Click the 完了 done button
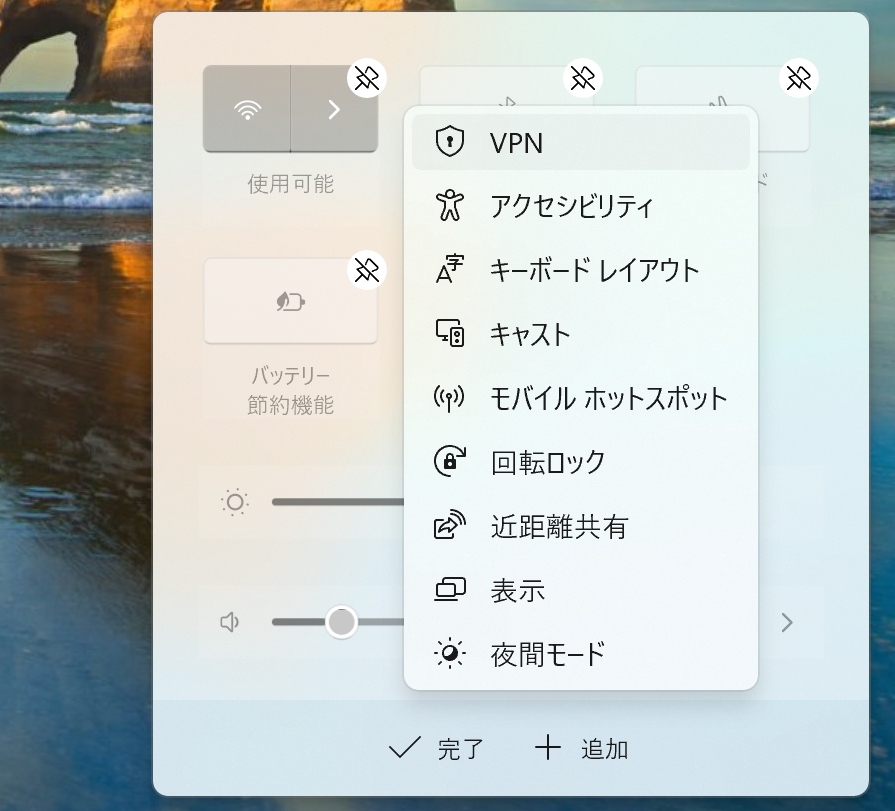Viewport: 895px width, 811px height. (436, 748)
